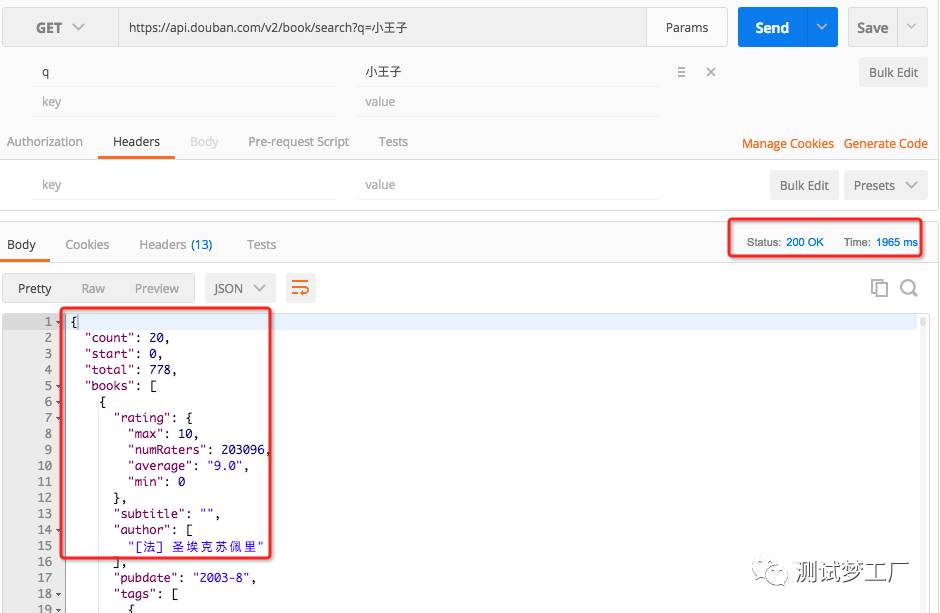This screenshot has height=613, width=940.
Task: Collapse JSON root at line 1
Action: point(58,322)
